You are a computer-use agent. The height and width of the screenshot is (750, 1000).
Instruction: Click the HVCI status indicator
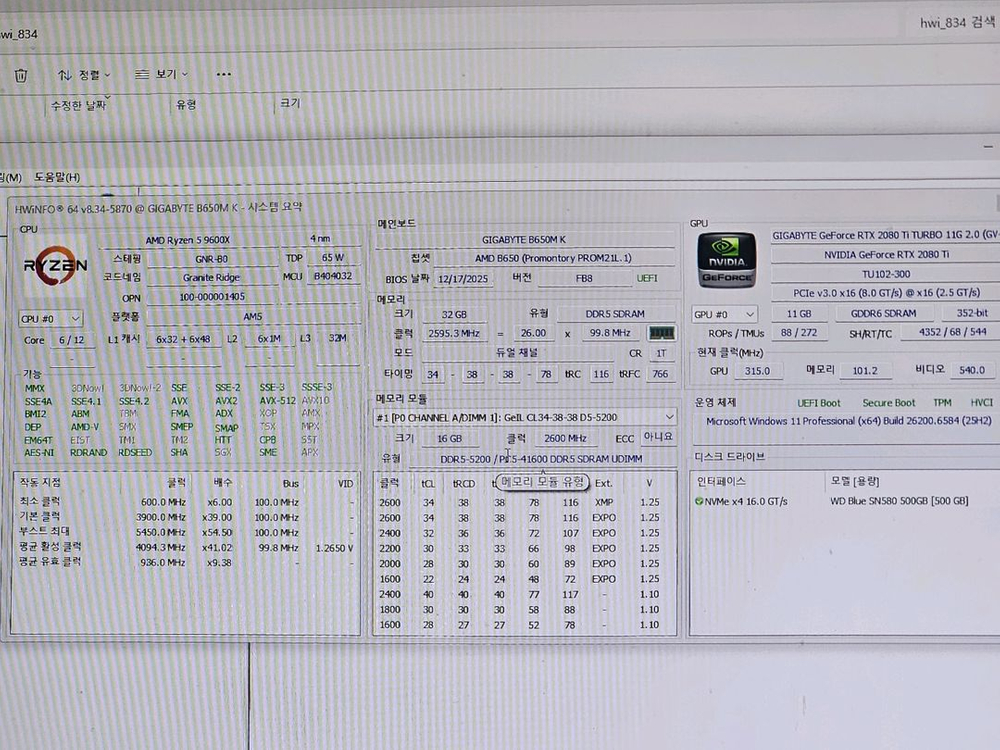click(x=981, y=402)
